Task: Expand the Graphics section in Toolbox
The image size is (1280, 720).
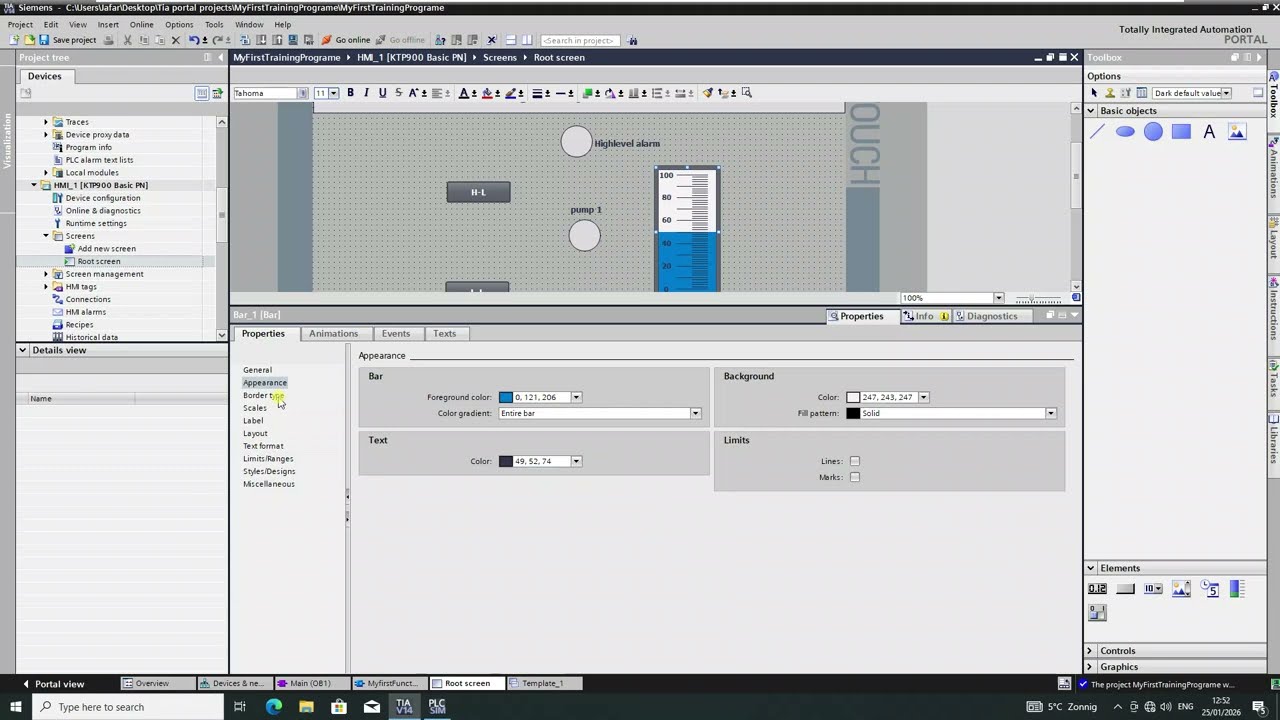Action: pyautogui.click(x=1091, y=667)
